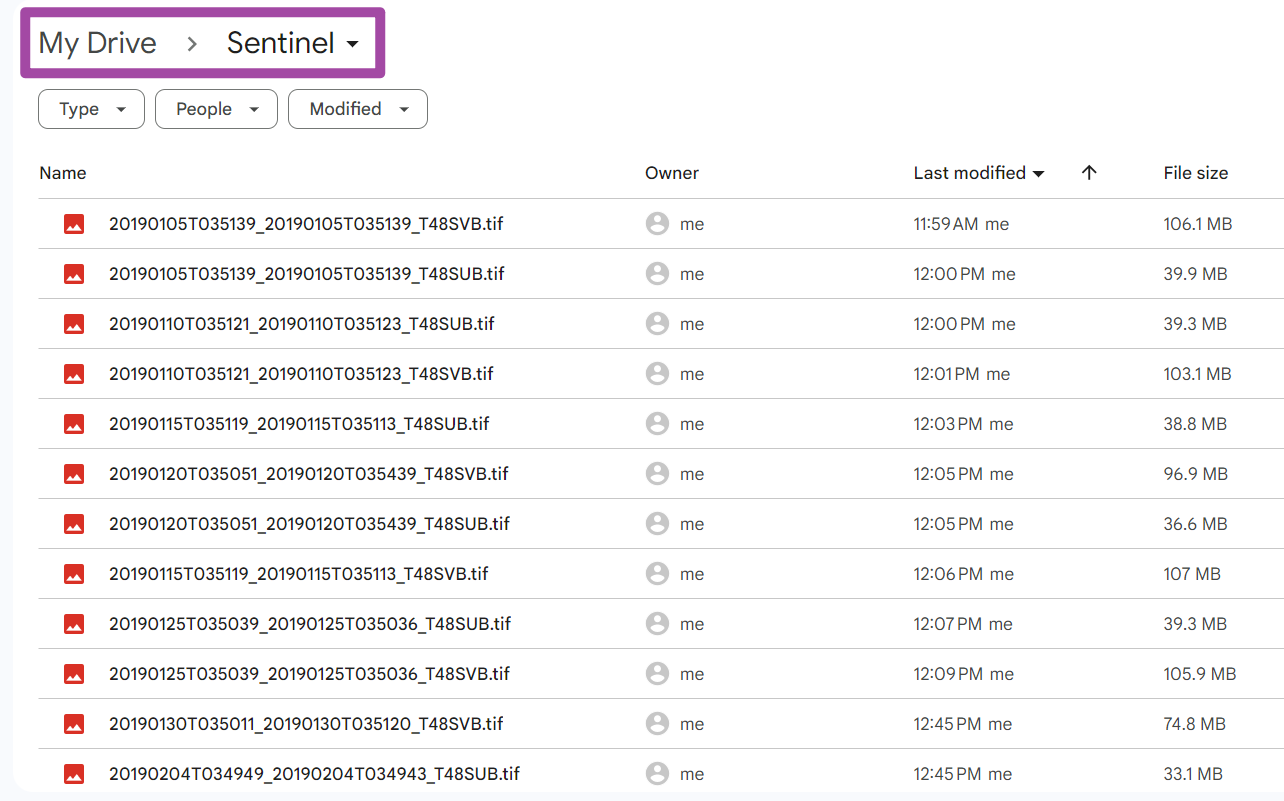This screenshot has width=1284, height=801.
Task: Click owner avatar for 20190115T035119 T48SUB.tif
Action: [657, 424]
